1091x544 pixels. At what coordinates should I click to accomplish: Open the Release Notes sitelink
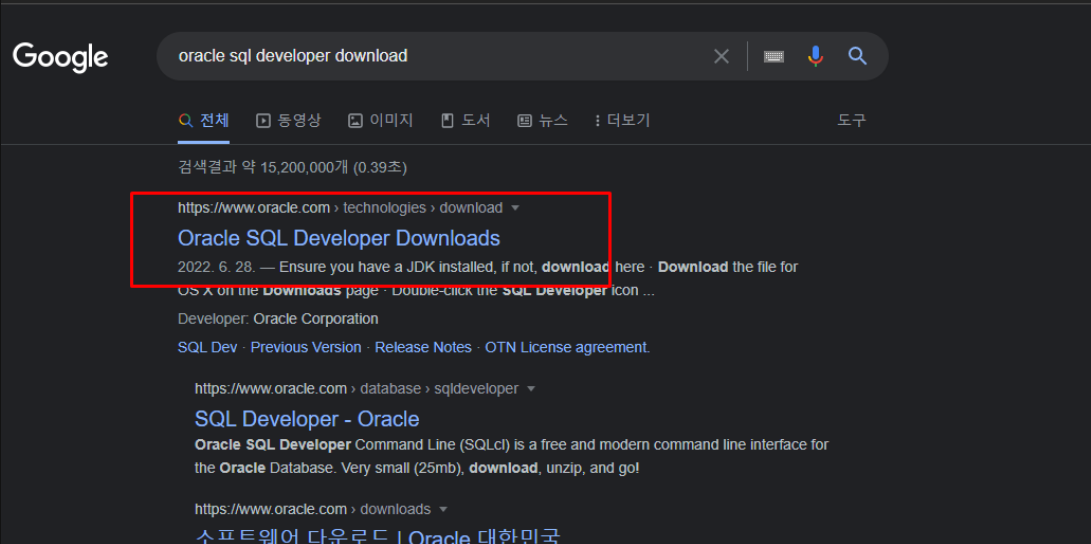[423, 347]
